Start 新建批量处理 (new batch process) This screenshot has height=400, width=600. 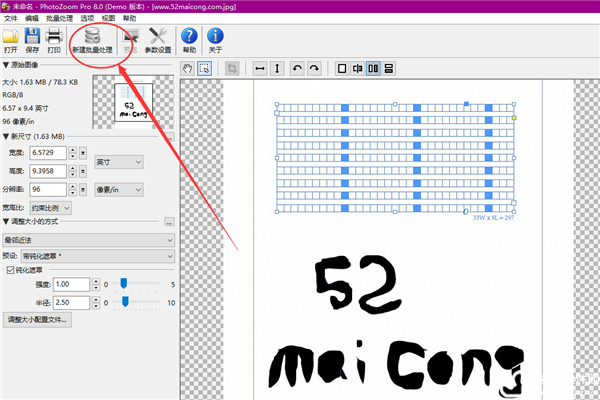92,40
